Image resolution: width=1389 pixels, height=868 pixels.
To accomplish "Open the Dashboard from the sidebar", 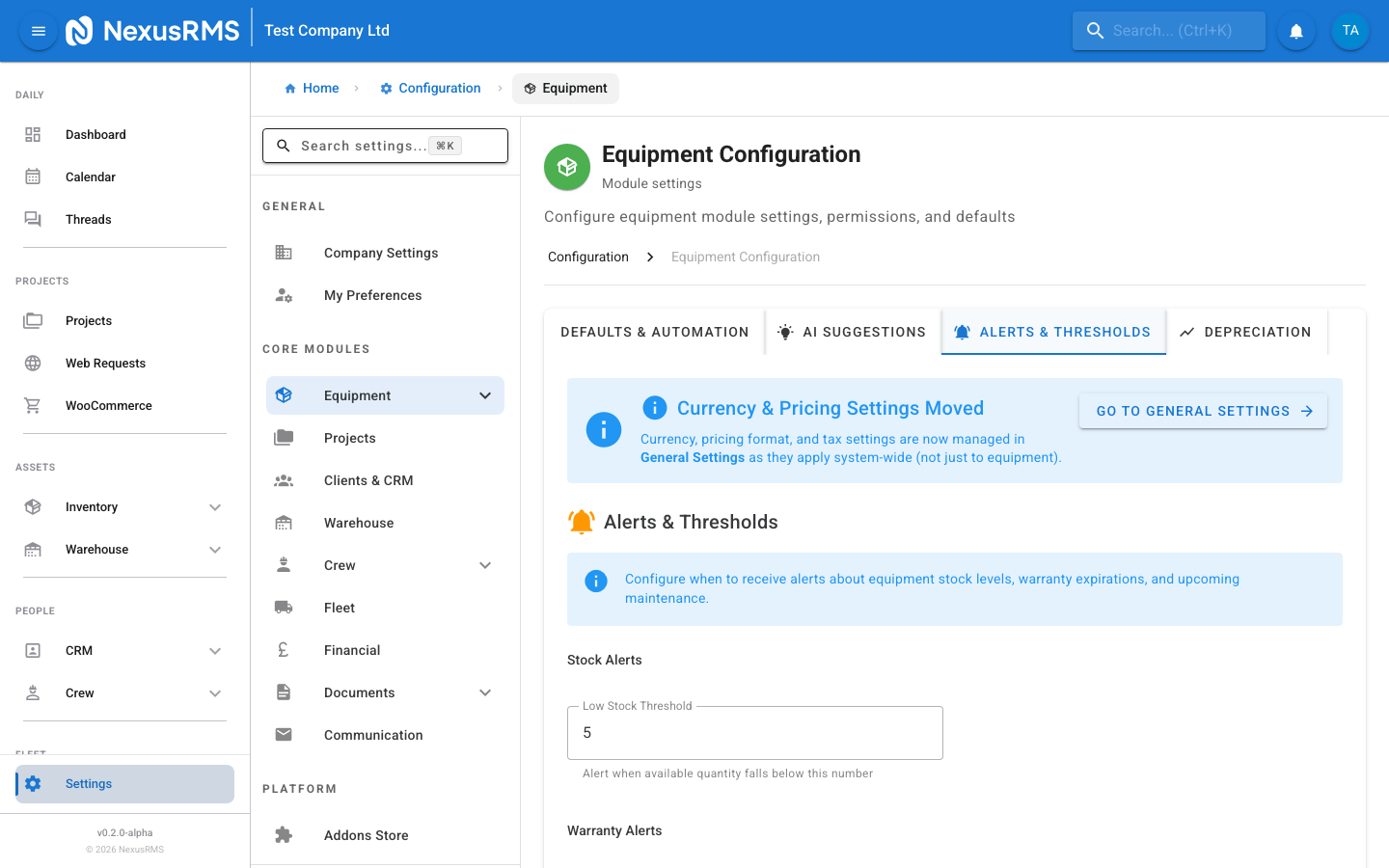I will point(95,134).
